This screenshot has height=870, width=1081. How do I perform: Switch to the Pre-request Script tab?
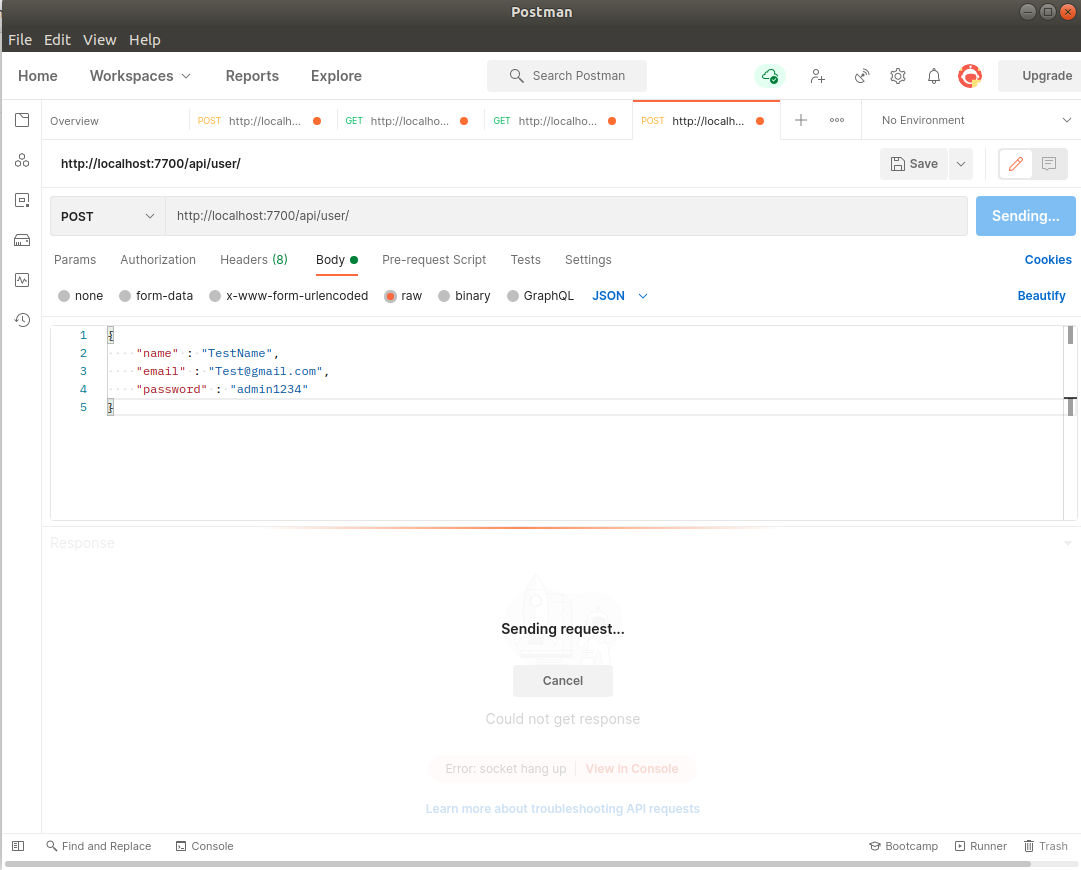[x=434, y=260]
